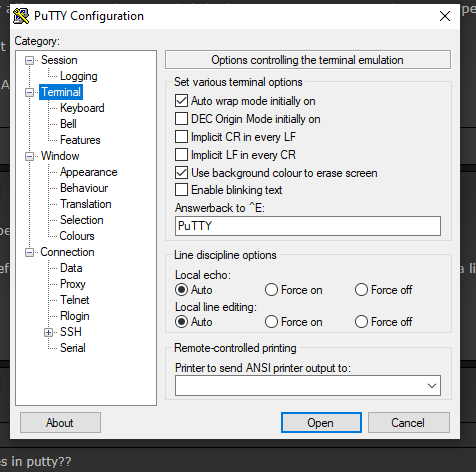
Task: Select SSH category
Action: point(71,332)
